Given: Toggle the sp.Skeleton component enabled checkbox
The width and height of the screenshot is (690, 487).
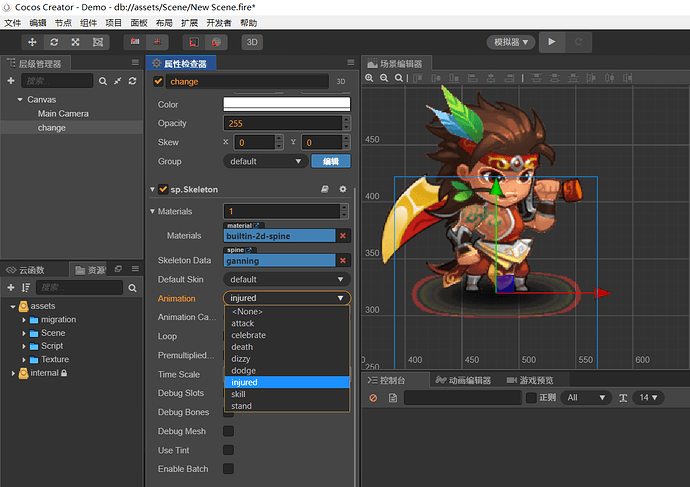Looking at the screenshot, I should pos(163,189).
